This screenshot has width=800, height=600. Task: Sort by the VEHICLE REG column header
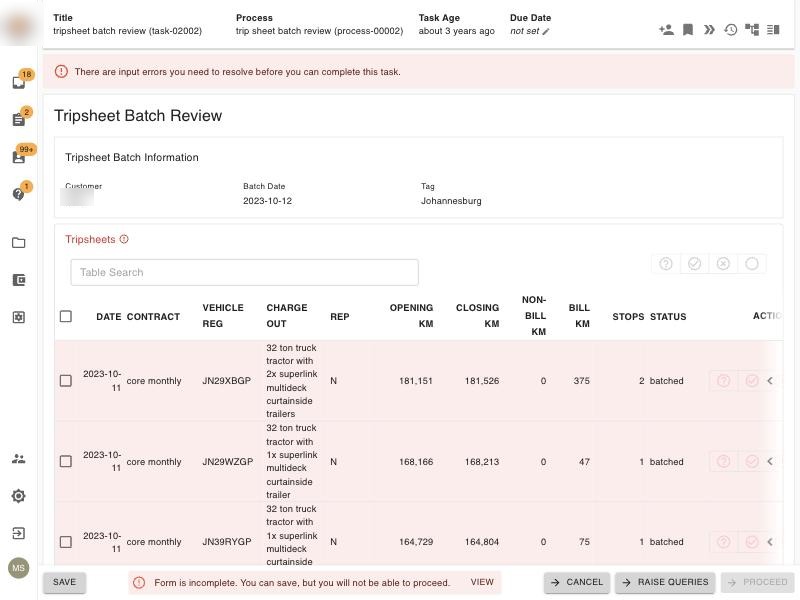(223, 316)
